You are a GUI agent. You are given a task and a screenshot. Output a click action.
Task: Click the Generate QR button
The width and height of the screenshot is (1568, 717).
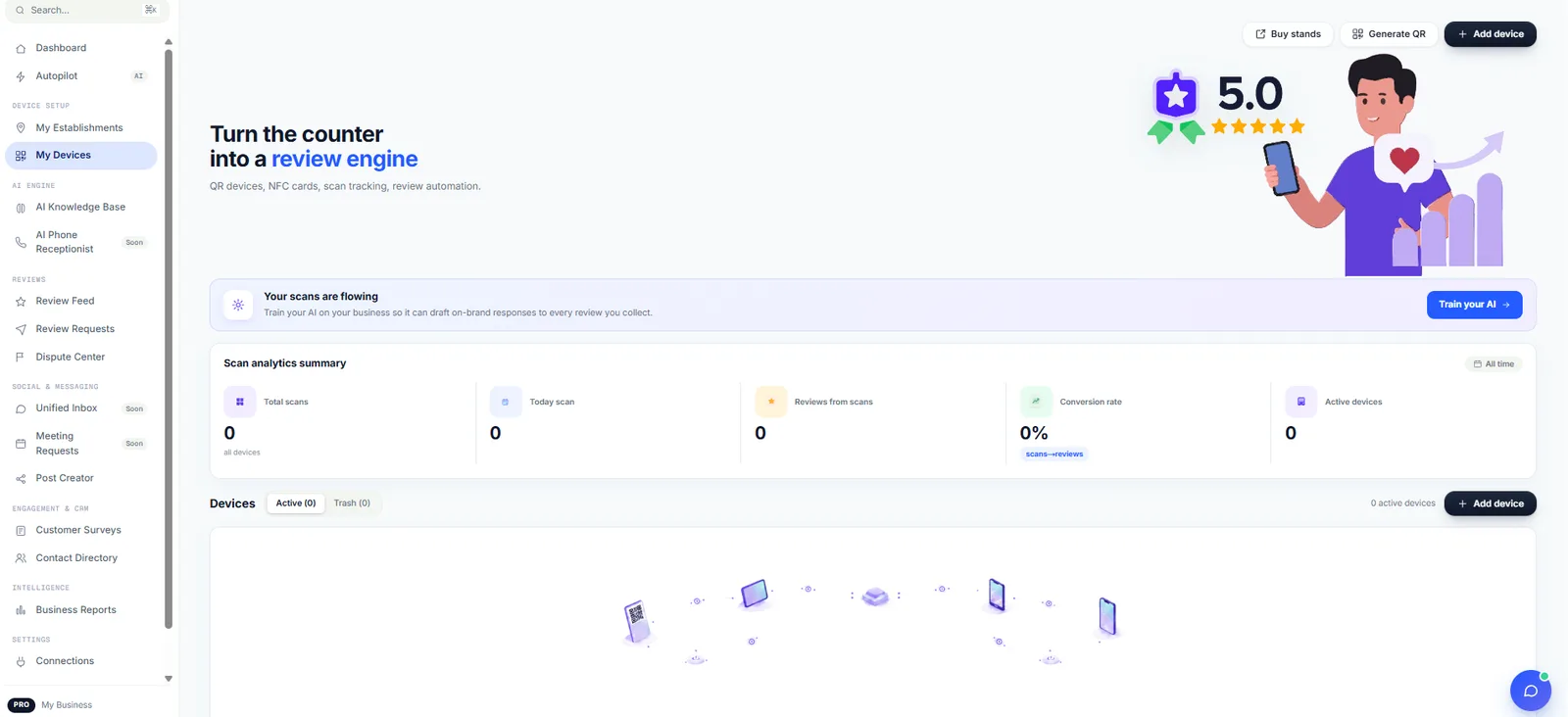(1389, 34)
